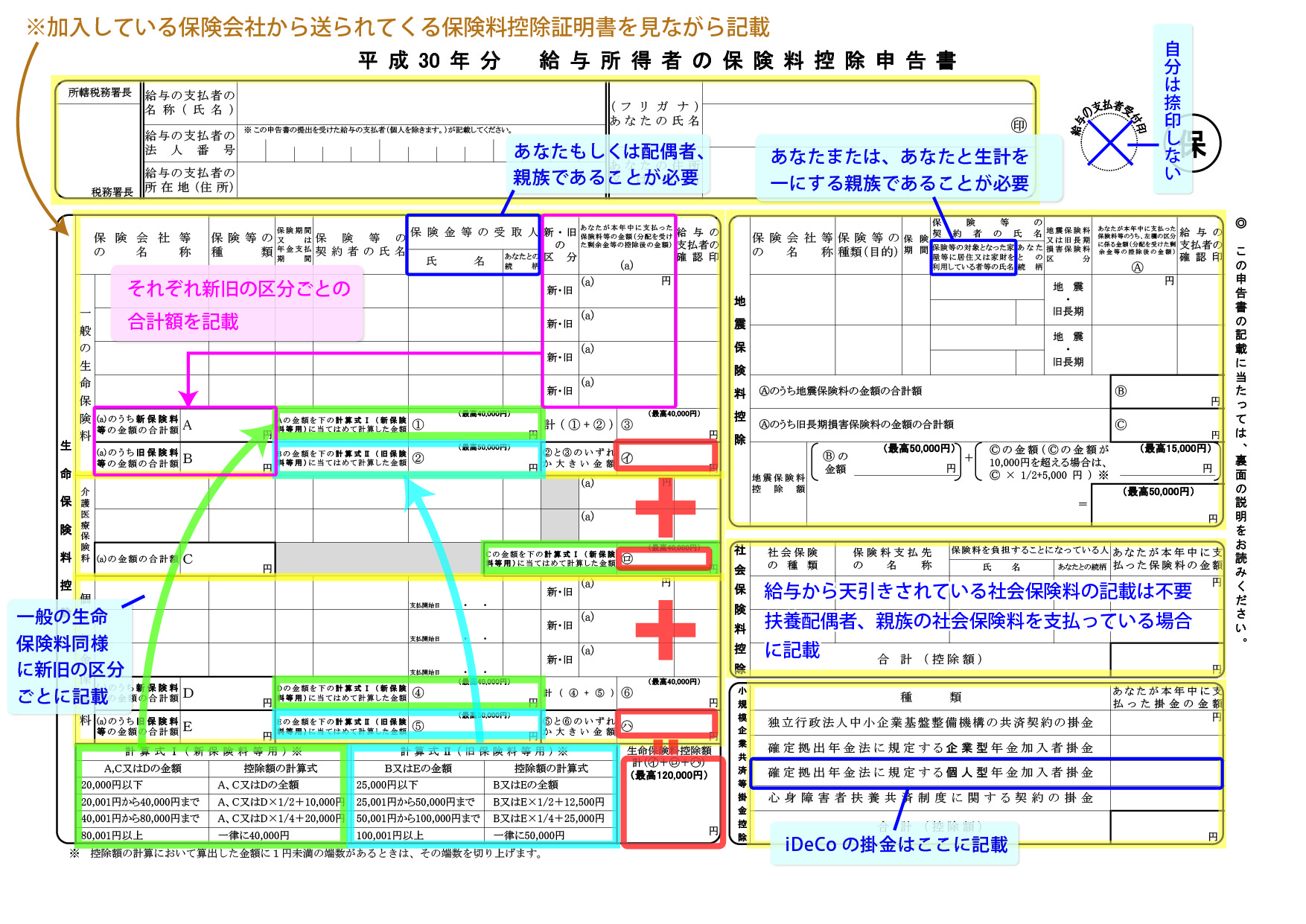
Task: Click the 80,001円以上 row
Action: click(x=212, y=835)
